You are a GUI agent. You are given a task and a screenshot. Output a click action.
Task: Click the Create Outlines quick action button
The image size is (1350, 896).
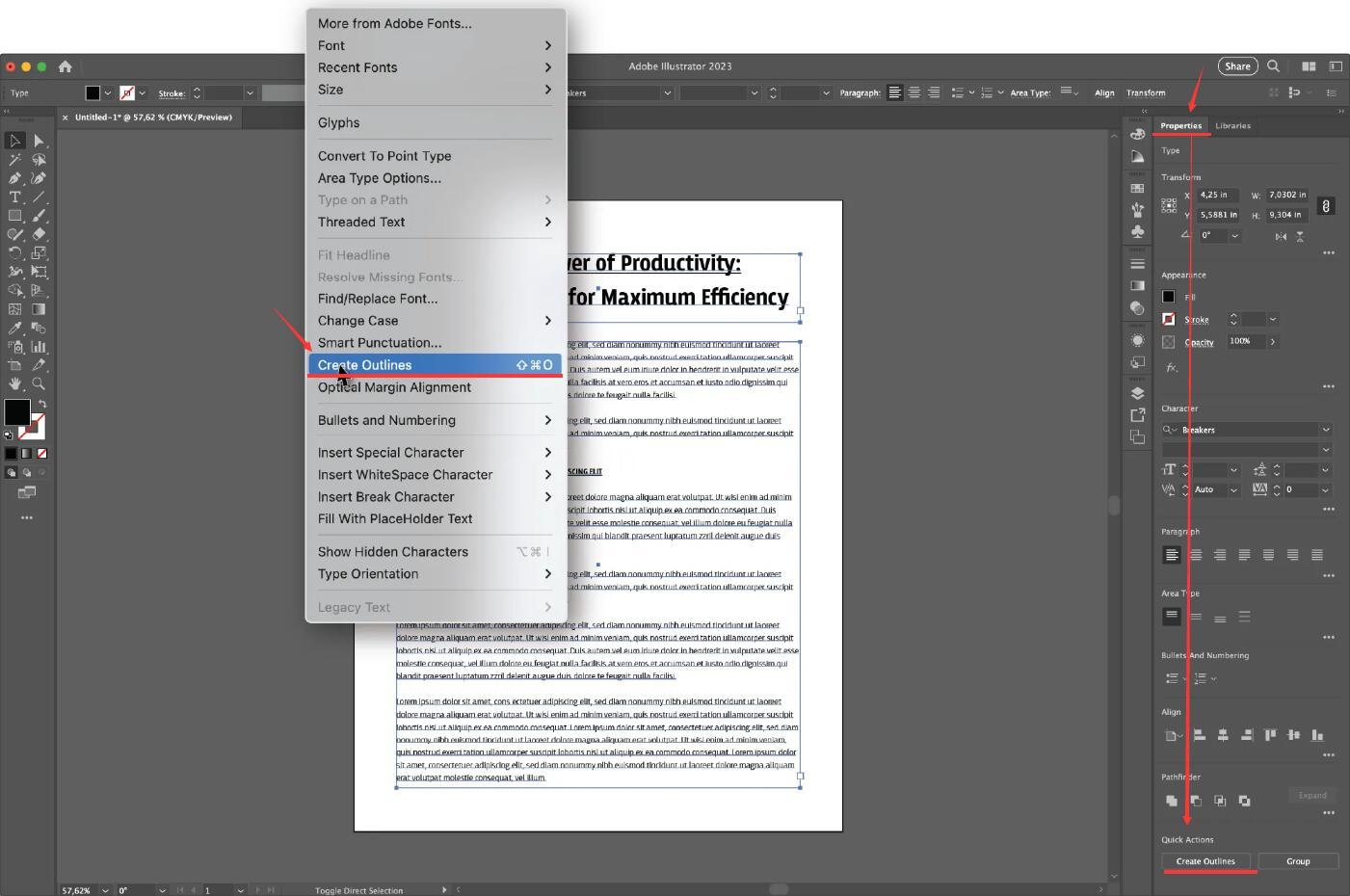point(1204,861)
